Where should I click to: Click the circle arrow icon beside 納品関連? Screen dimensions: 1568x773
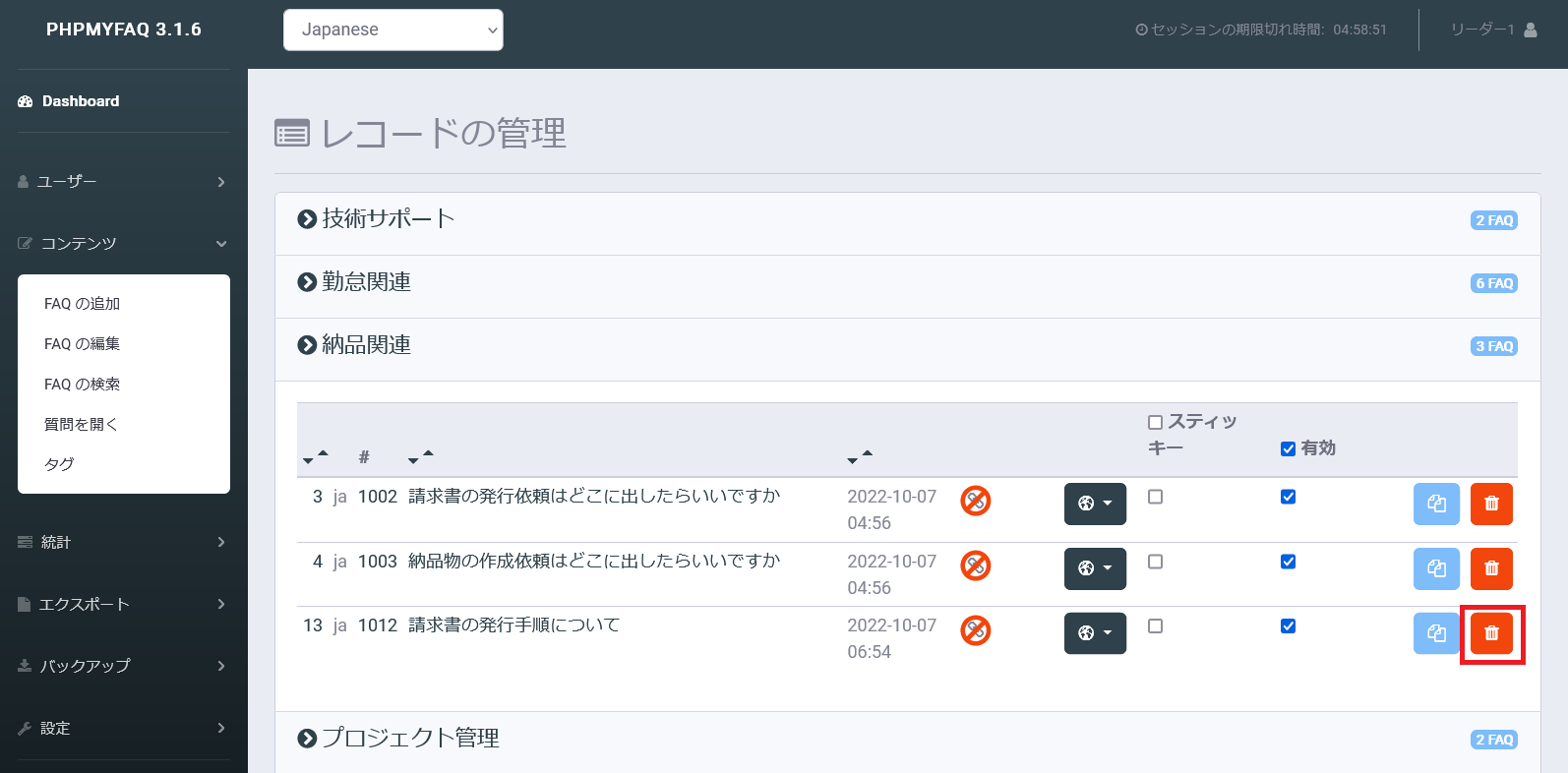tap(307, 345)
